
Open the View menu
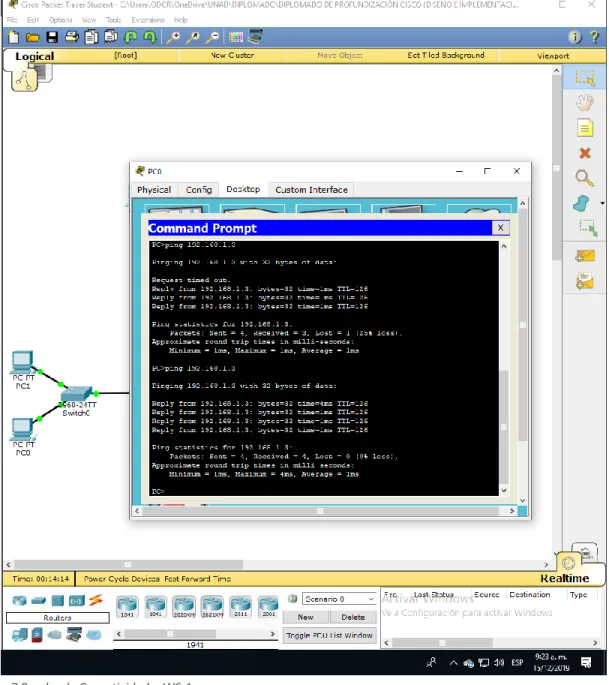[x=89, y=20]
